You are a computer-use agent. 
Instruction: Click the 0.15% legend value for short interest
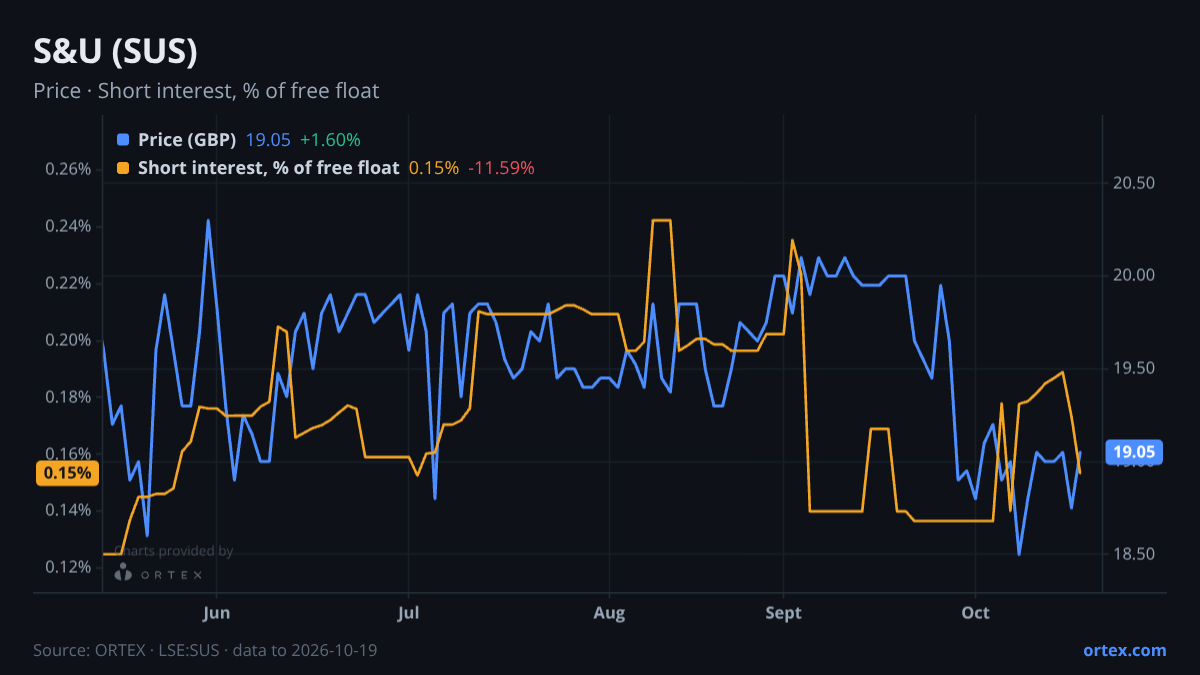point(434,168)
